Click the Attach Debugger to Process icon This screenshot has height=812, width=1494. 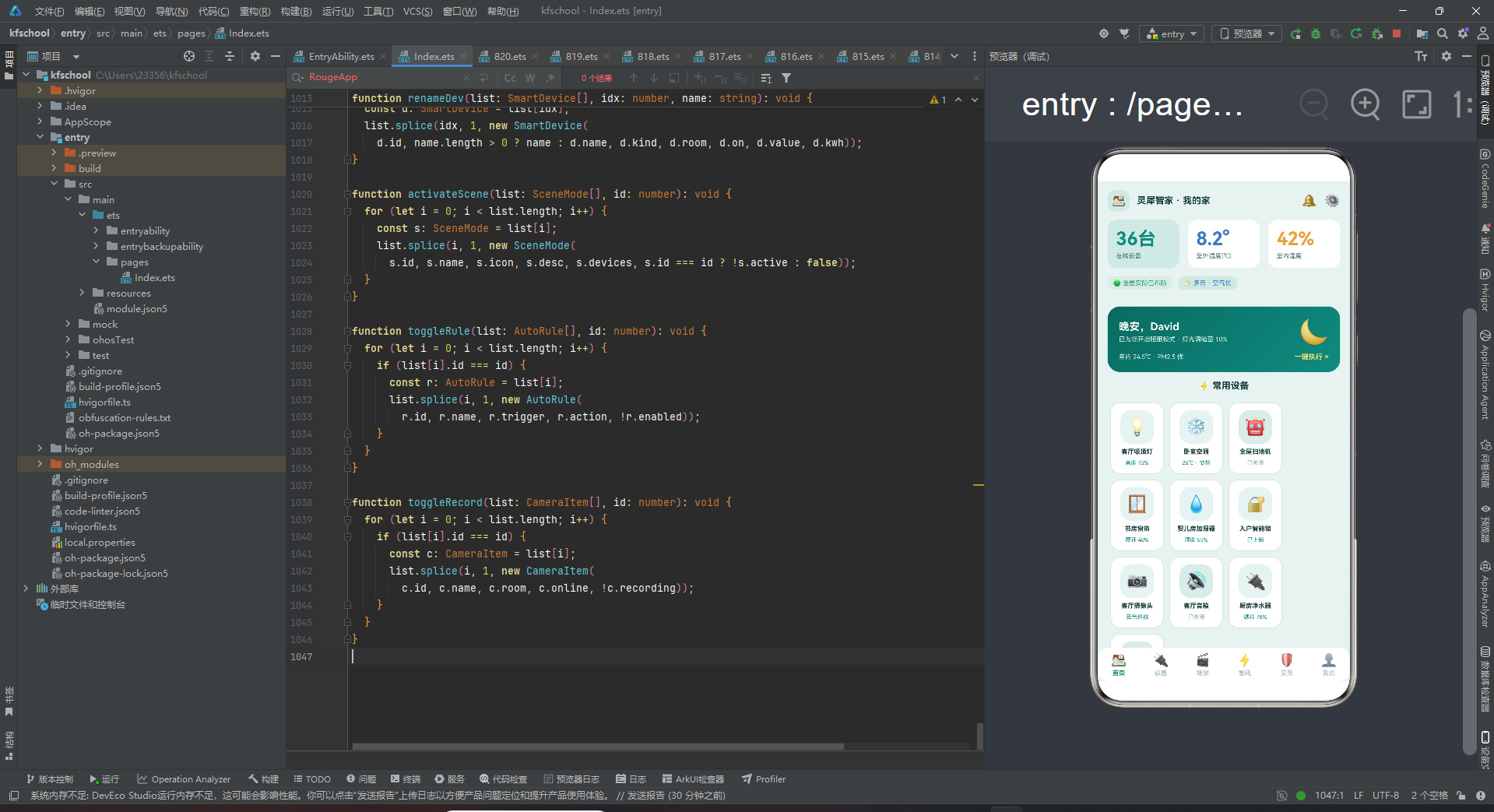point(1376,33)
